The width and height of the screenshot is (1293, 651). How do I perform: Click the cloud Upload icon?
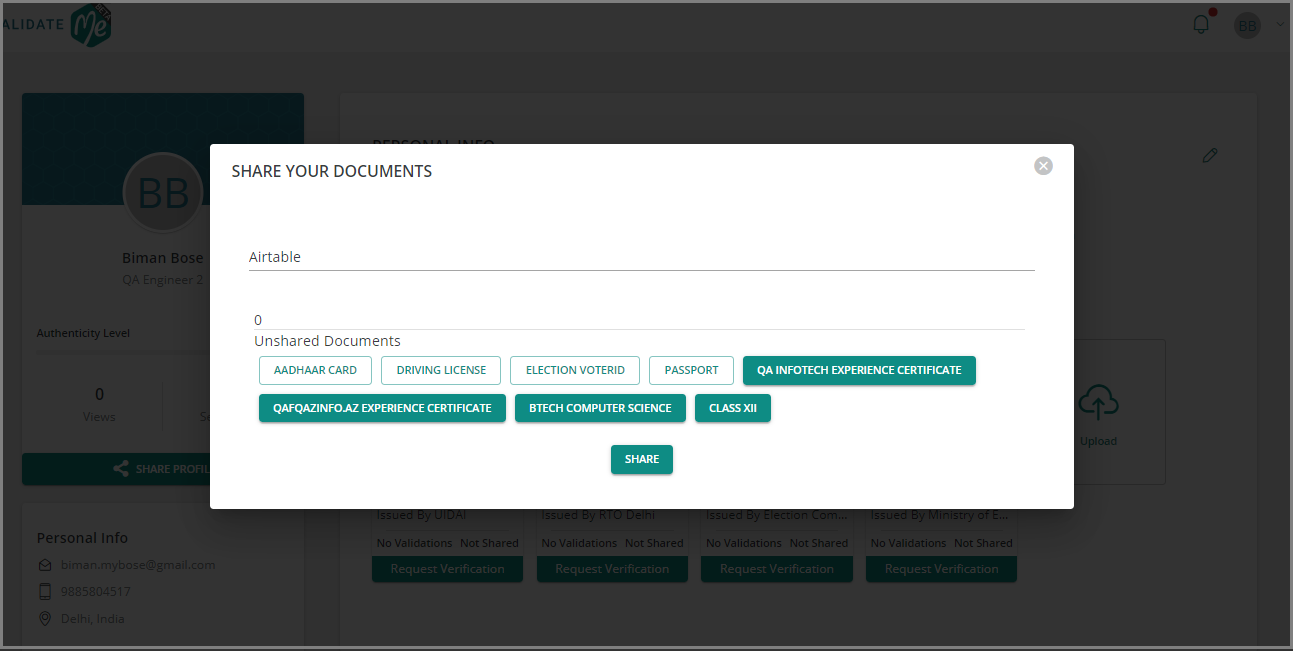coord(1098,404)
